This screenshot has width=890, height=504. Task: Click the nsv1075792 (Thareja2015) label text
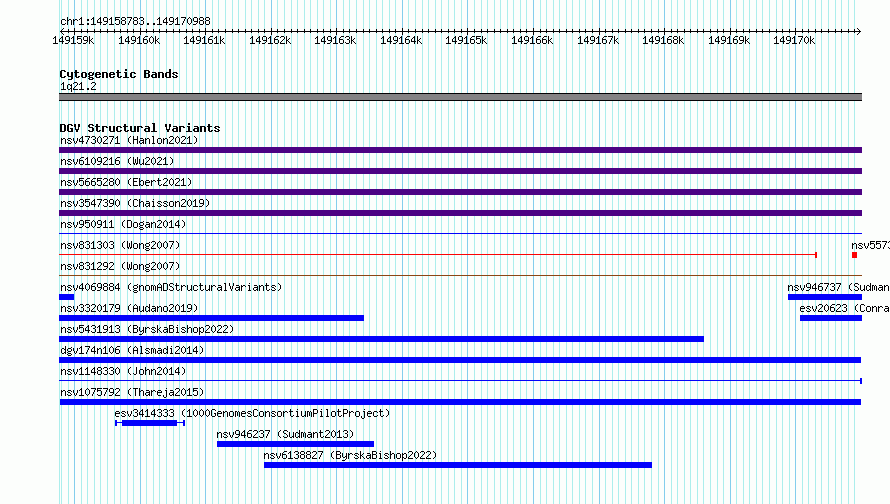[x=132, y=392]
